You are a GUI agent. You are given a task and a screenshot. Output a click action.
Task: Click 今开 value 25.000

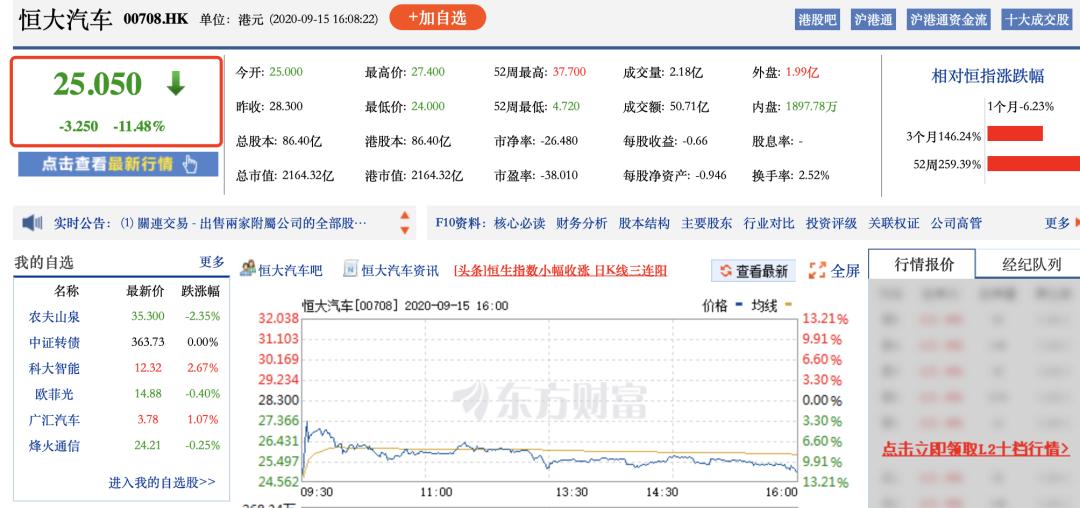(x=286, y=72)
